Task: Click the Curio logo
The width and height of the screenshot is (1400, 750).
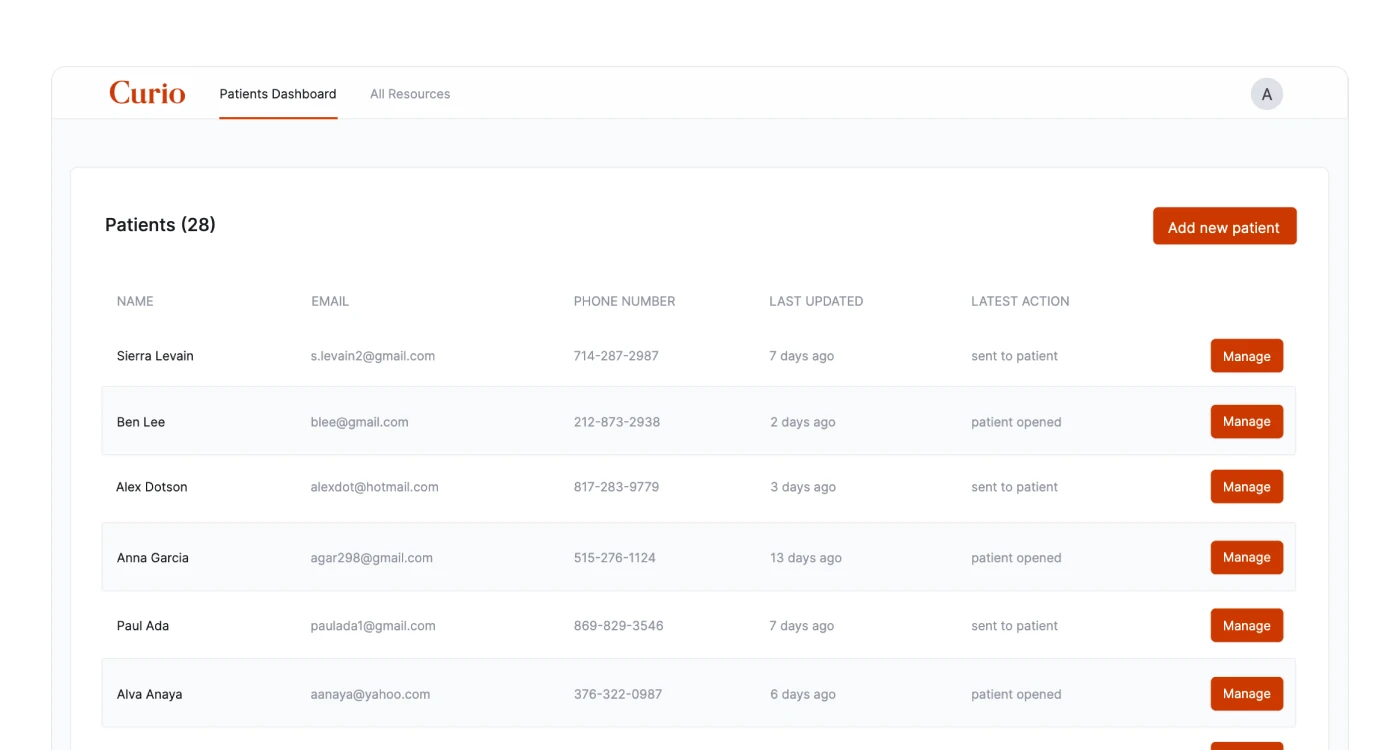Action: click(x=147, y=93)
